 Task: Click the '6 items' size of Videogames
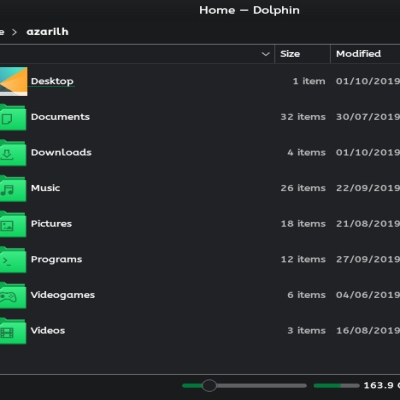point(306,295)
